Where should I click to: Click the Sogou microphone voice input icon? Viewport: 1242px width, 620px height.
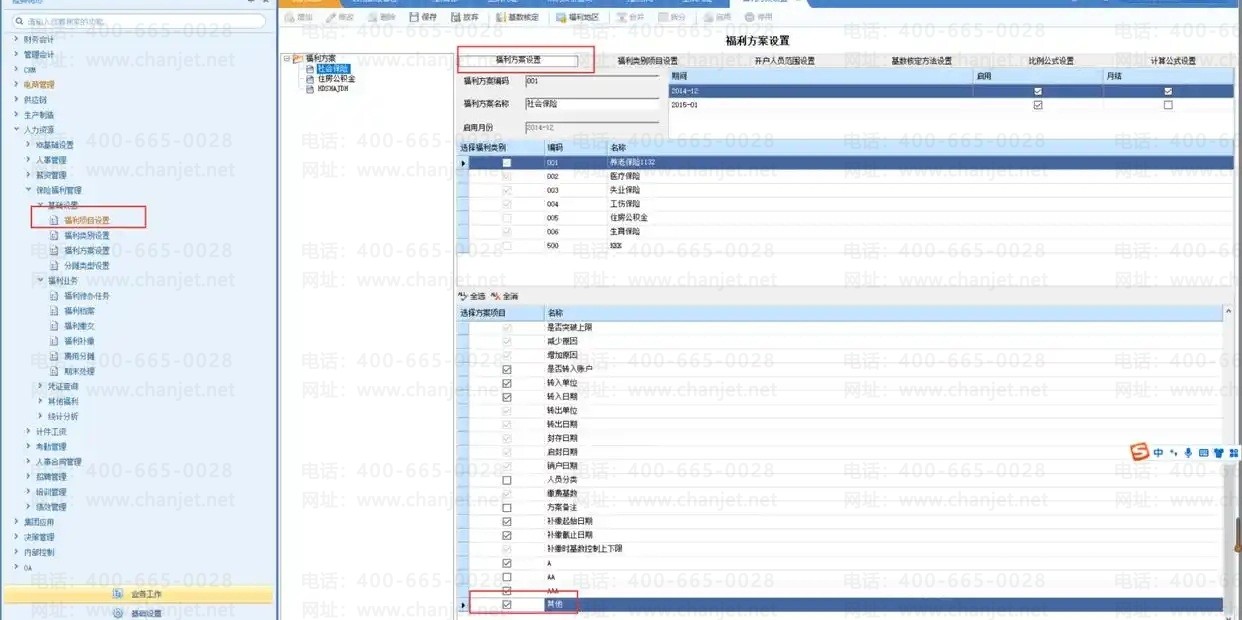point(1188,453)
